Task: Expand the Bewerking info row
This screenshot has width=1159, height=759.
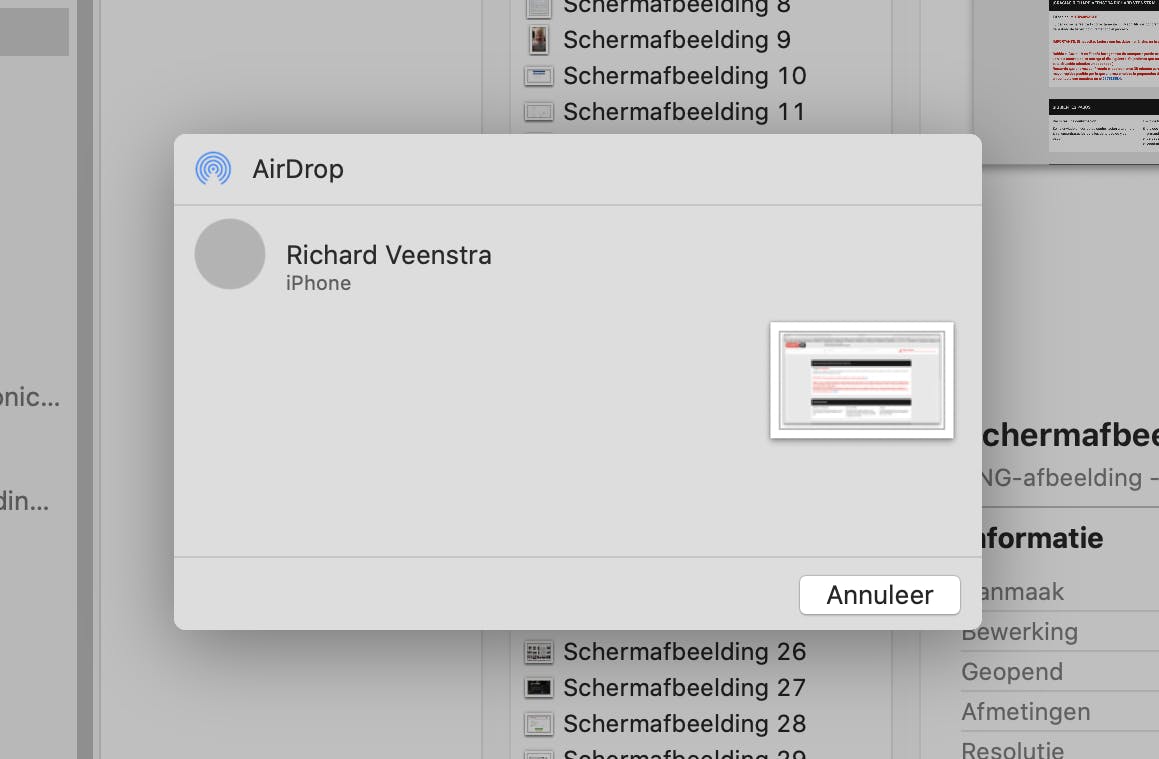Action: (1019, 631)
